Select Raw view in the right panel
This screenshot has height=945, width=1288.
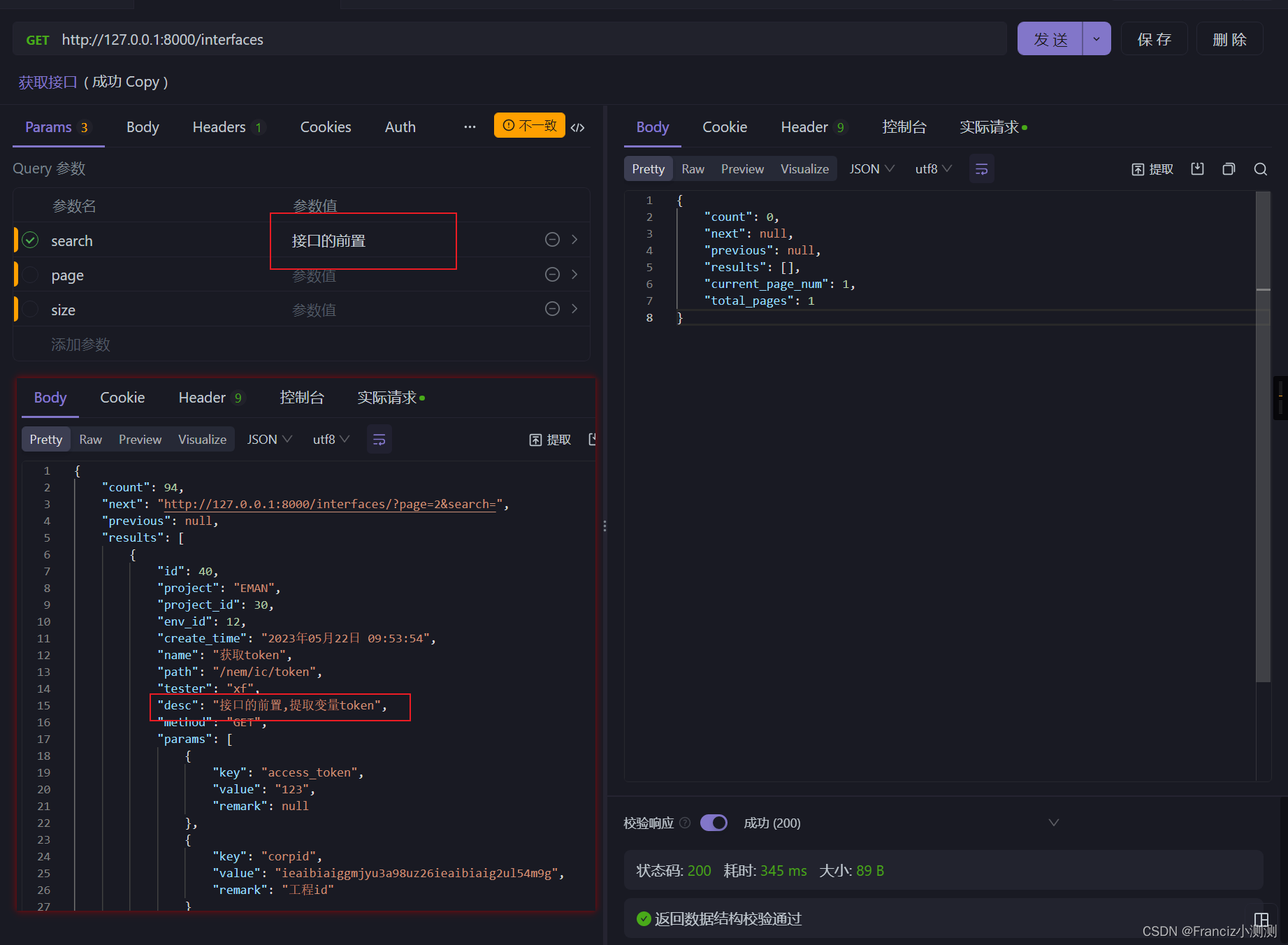[693, 169]
